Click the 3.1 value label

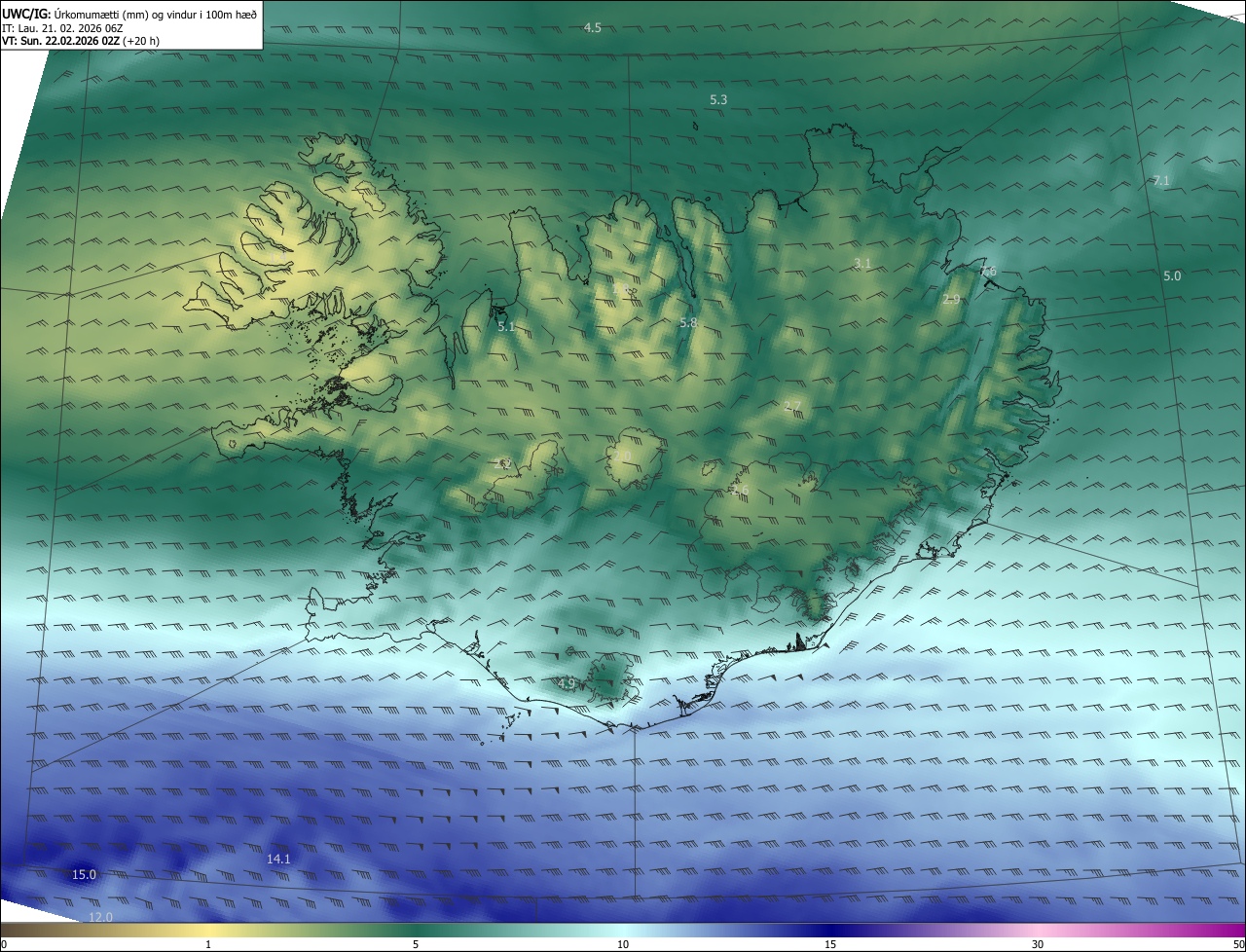tap(862, 264)
